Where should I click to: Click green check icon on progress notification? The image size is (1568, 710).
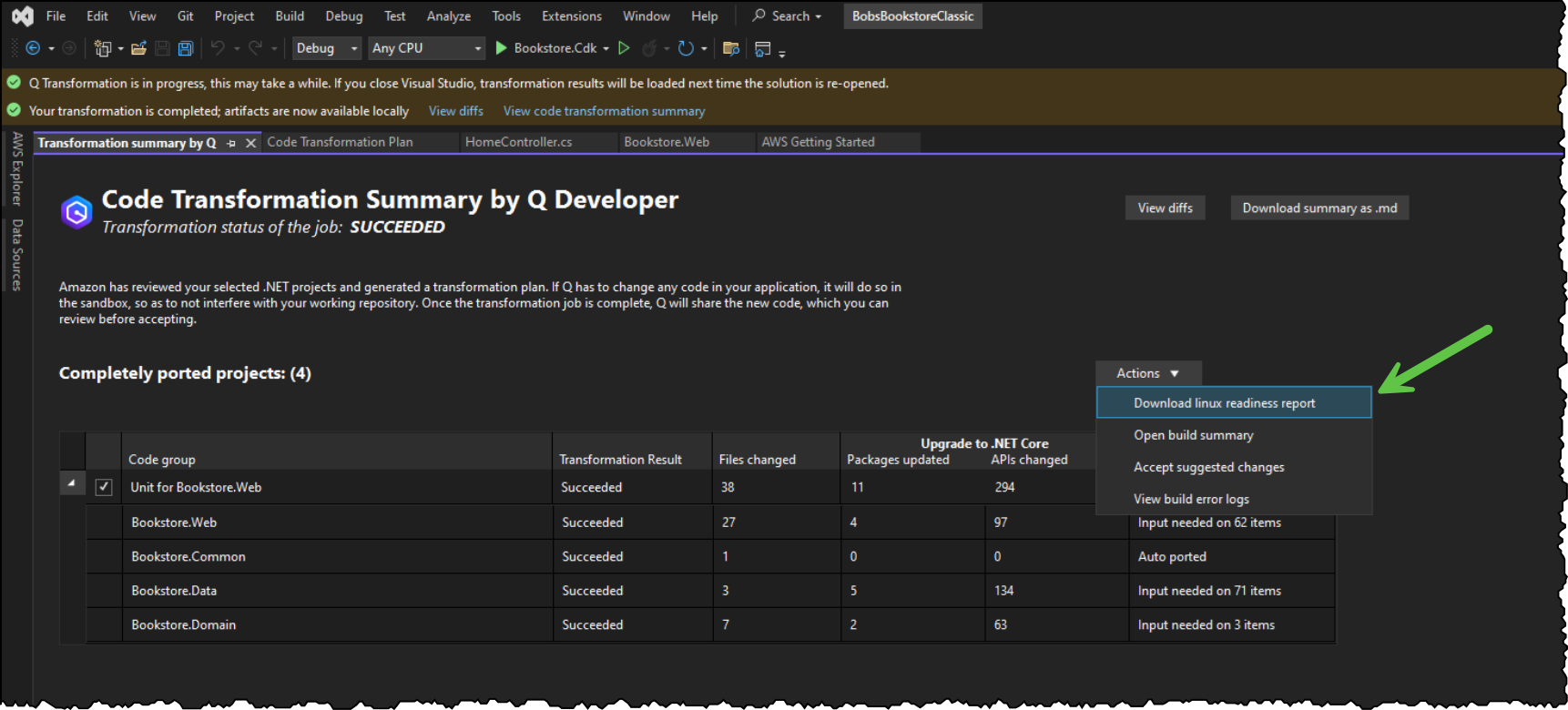click(x=14, y=83)
